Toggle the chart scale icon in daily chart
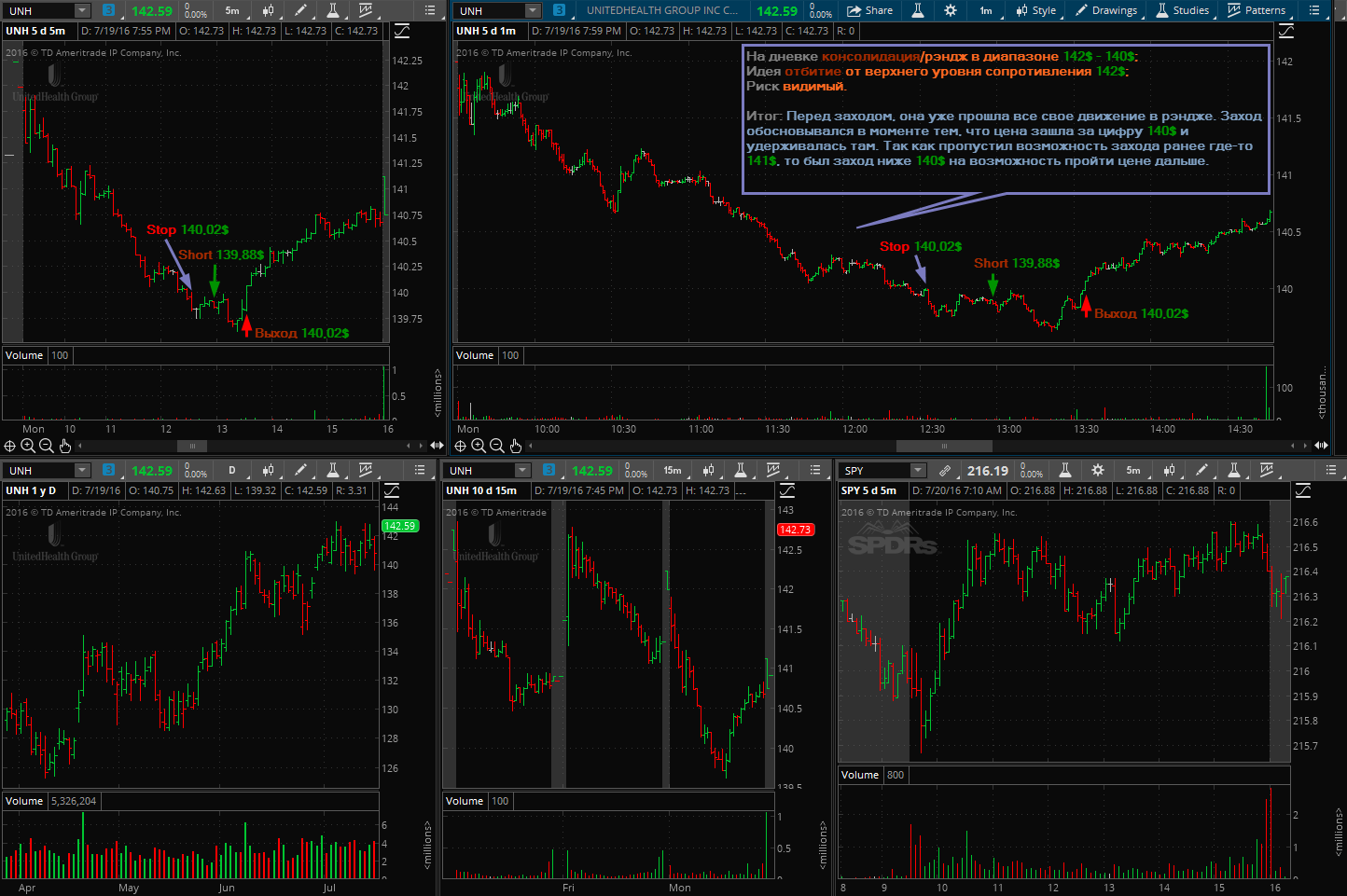 point(392,490)
